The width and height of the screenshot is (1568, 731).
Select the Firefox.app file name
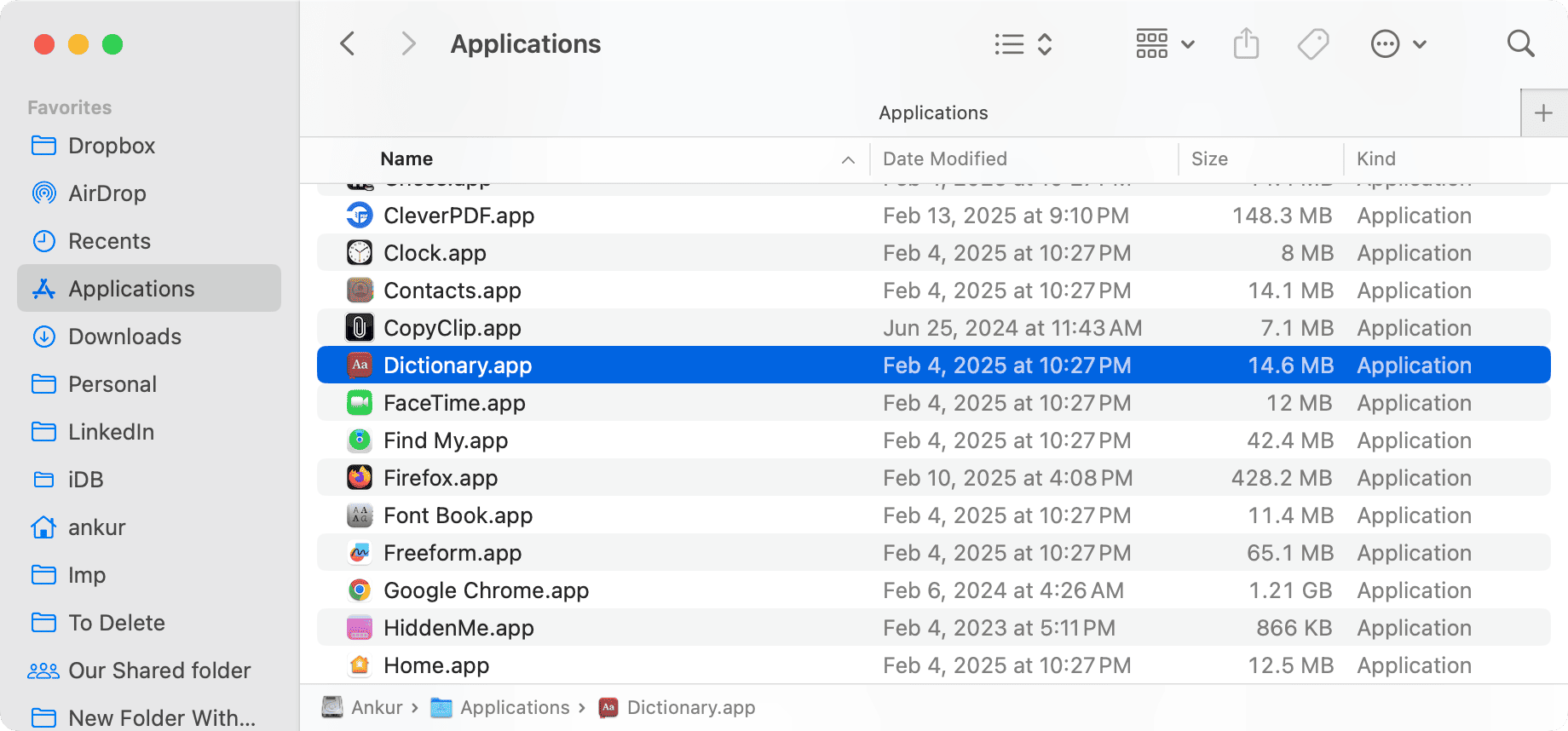(441, 478)
